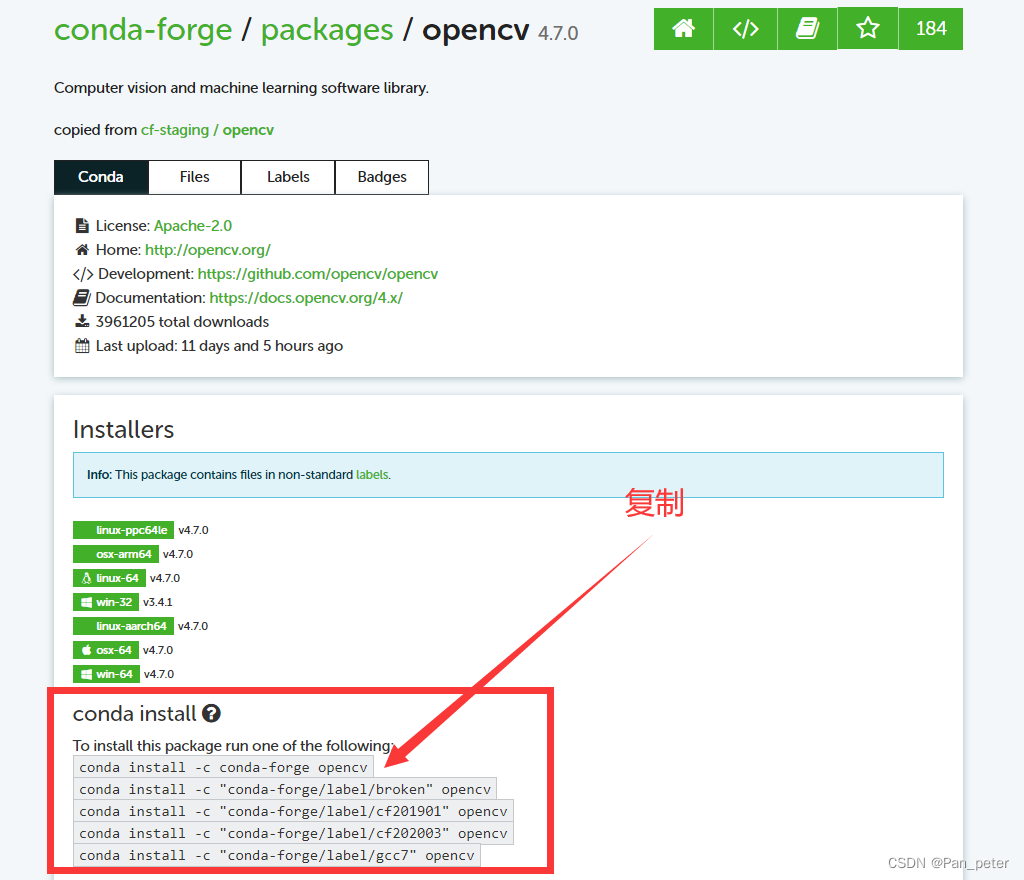Viewport: 1024px width, 880px height.
Task: Click the Installers heading
Action: 123,430
